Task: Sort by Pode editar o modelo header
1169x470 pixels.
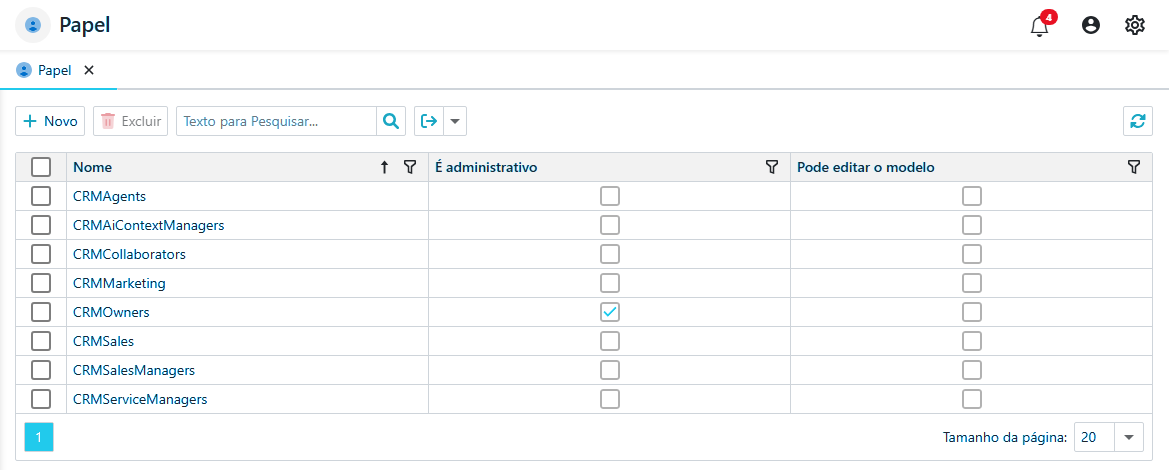Action: (866, 167)
